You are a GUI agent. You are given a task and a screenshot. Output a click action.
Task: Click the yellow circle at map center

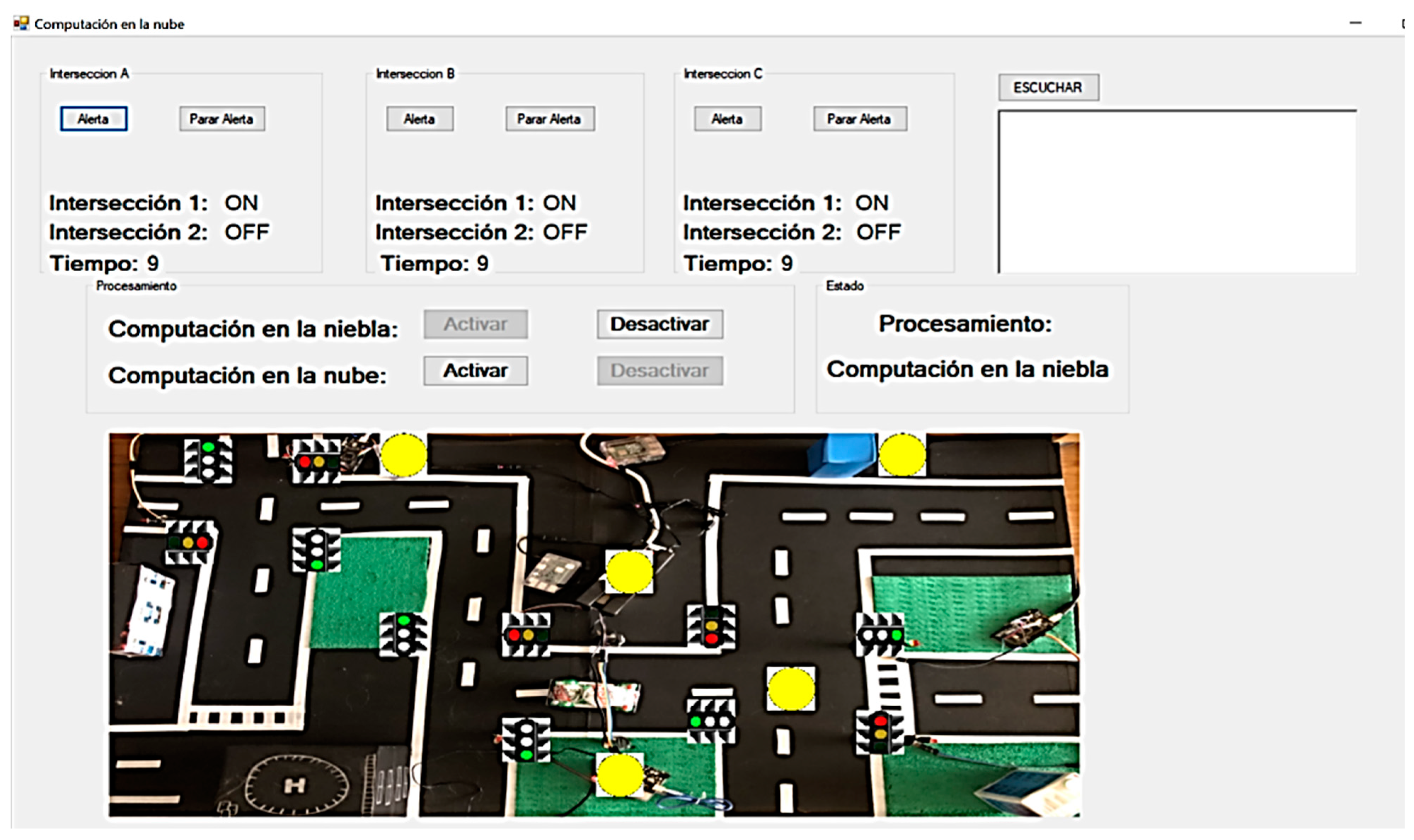click(629, 572)
